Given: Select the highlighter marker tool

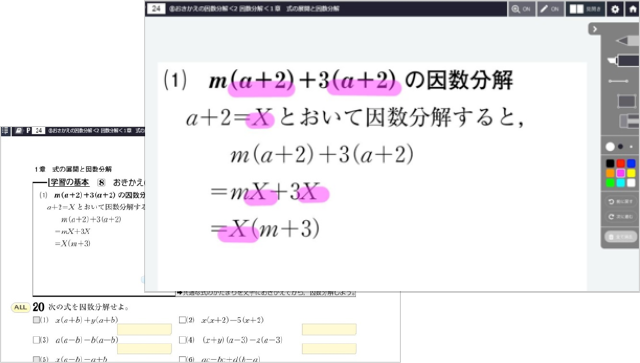Looking at the screenshot, I should (x=624, y=61).
